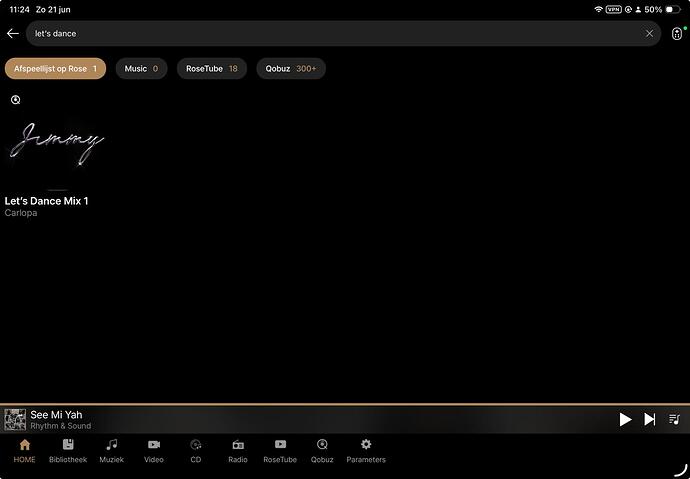Select the Afspeellijst op Rose tab
This screenshot has height=479, width=690.
click(55, 69)
